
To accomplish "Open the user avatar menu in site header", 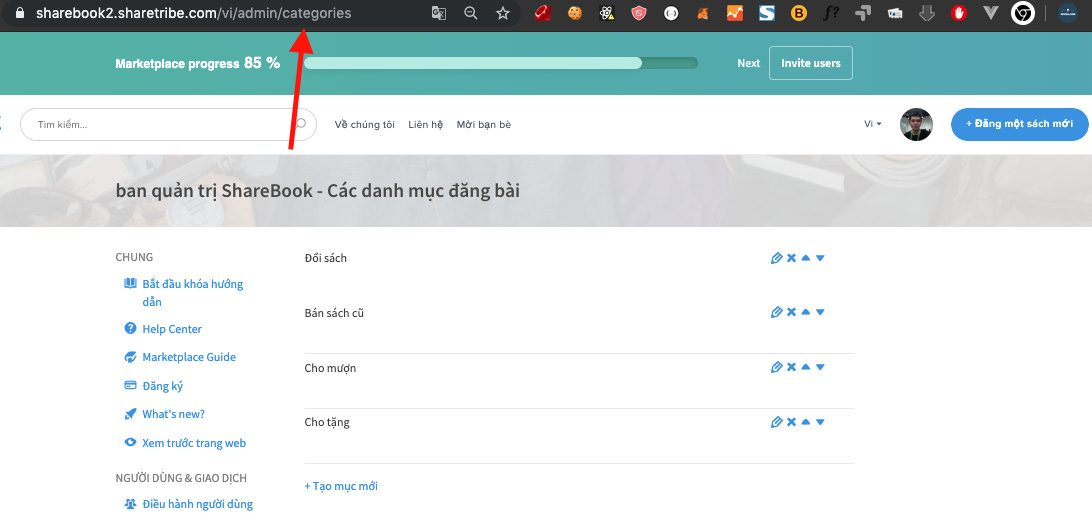I will 916,125.
